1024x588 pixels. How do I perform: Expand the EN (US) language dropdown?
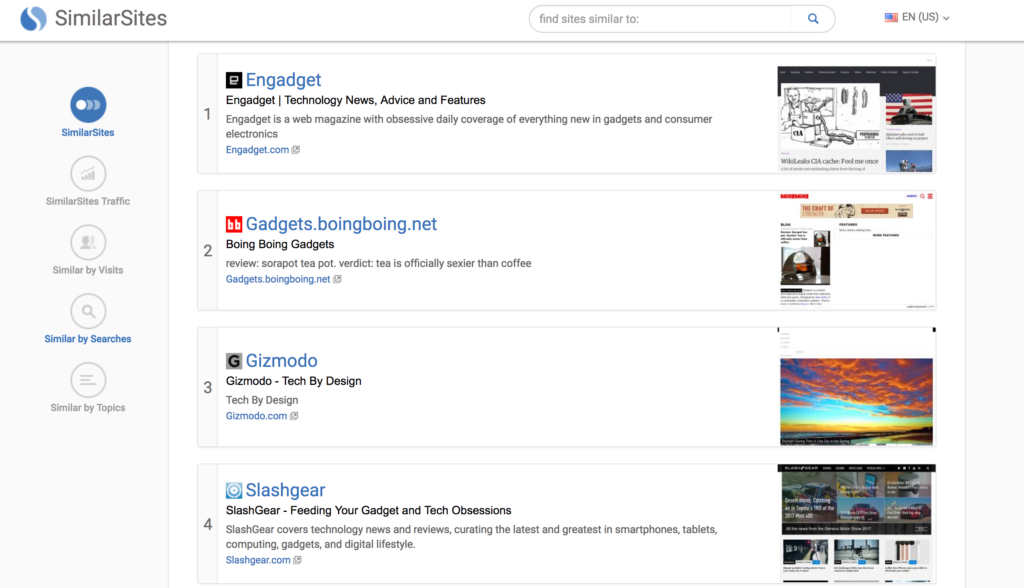pos(918,18)
